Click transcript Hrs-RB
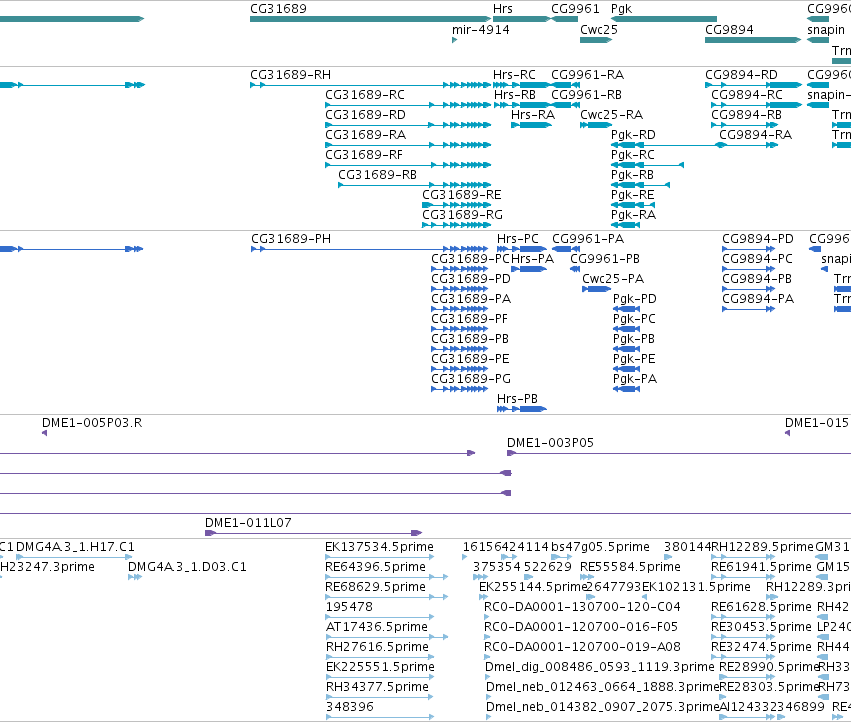Image resolution: width=851 pixels, height=722 pixels. [515, 95]
